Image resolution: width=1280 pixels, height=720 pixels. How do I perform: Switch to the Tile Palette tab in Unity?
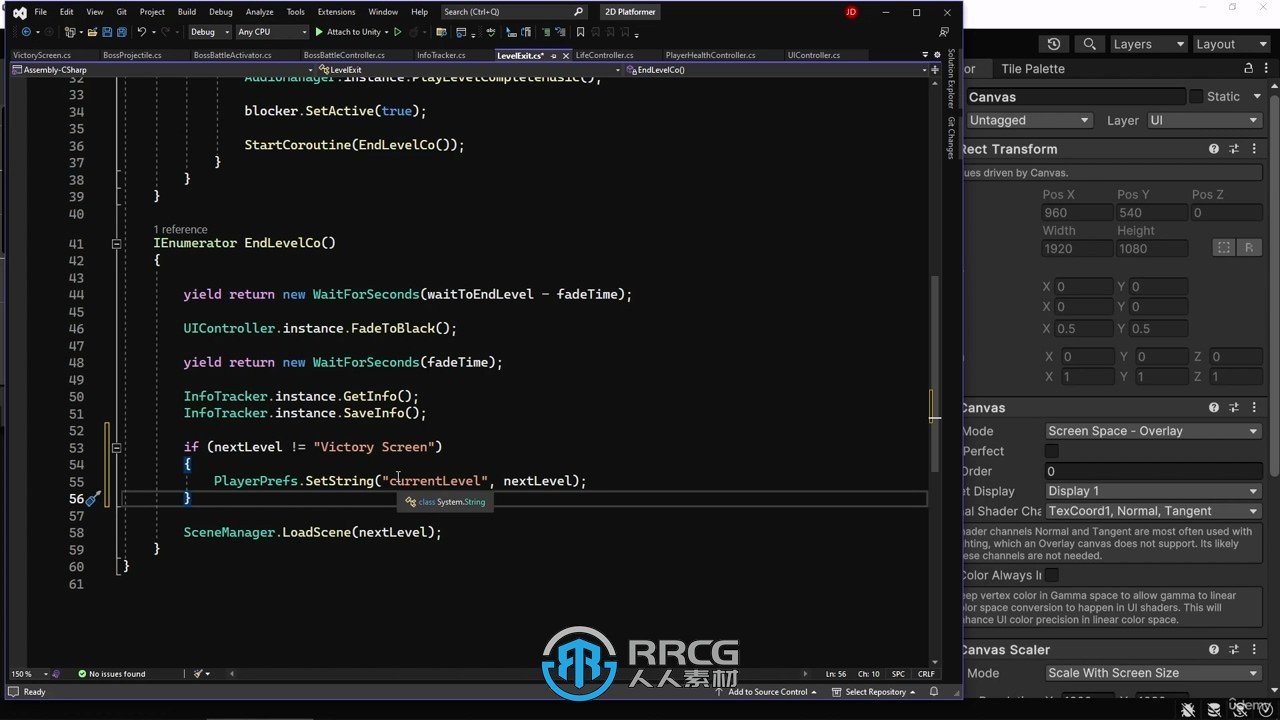[x=1033, y=69]
